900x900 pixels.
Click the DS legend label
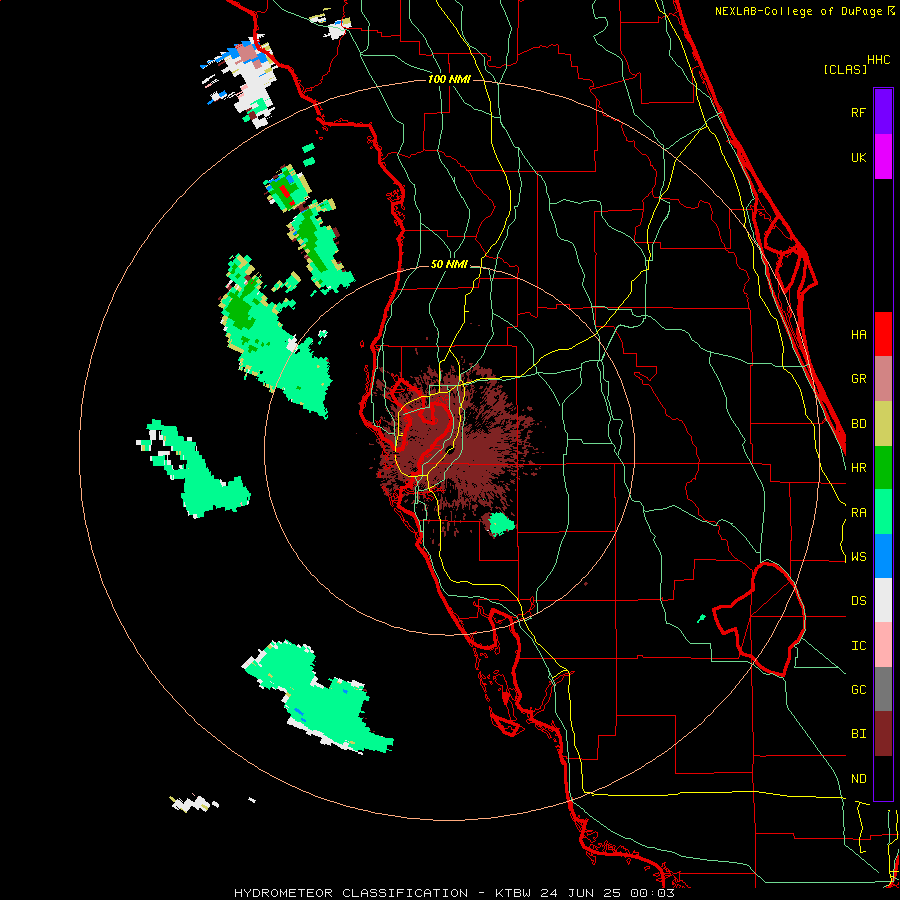click(x=858, y=601)
